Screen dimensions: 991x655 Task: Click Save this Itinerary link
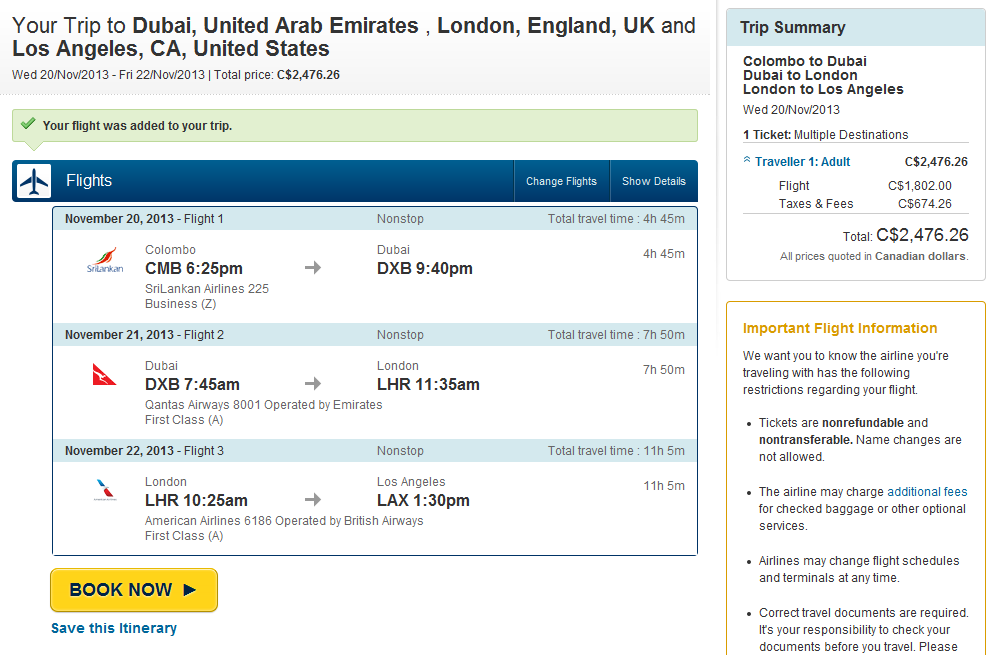[x=114, y=628]
